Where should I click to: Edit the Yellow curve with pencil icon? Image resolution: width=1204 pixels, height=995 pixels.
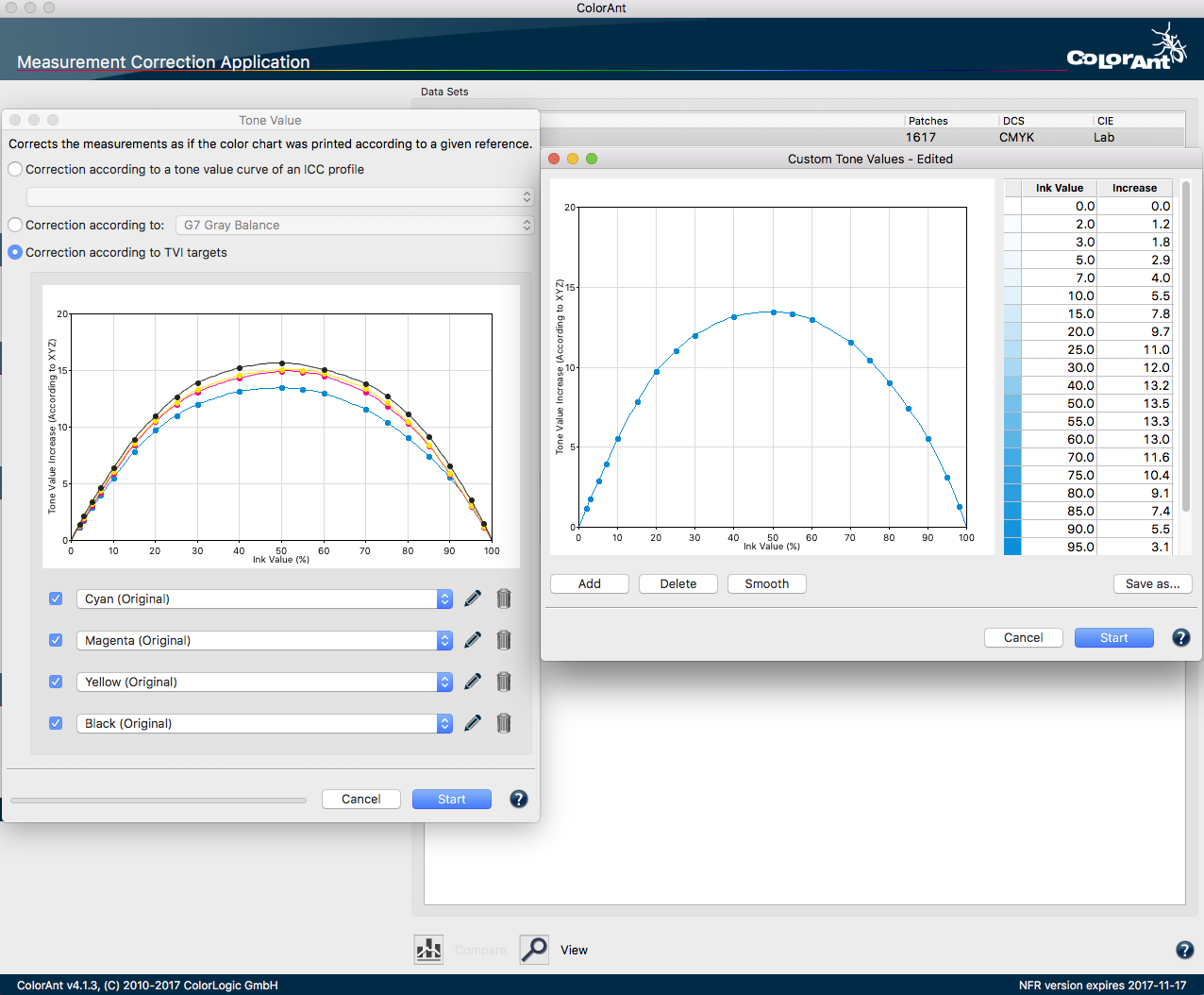pyautogui.click(x=473, y=682)
